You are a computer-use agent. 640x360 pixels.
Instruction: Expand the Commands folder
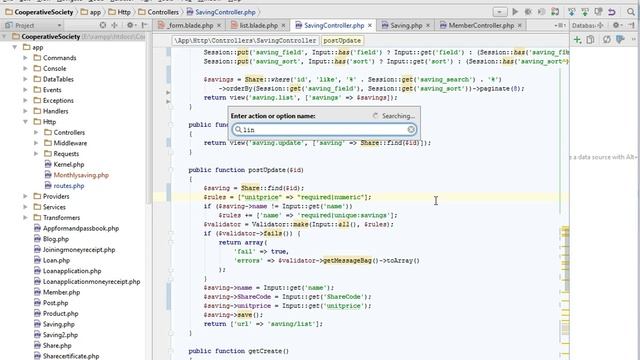coord(25,58)
